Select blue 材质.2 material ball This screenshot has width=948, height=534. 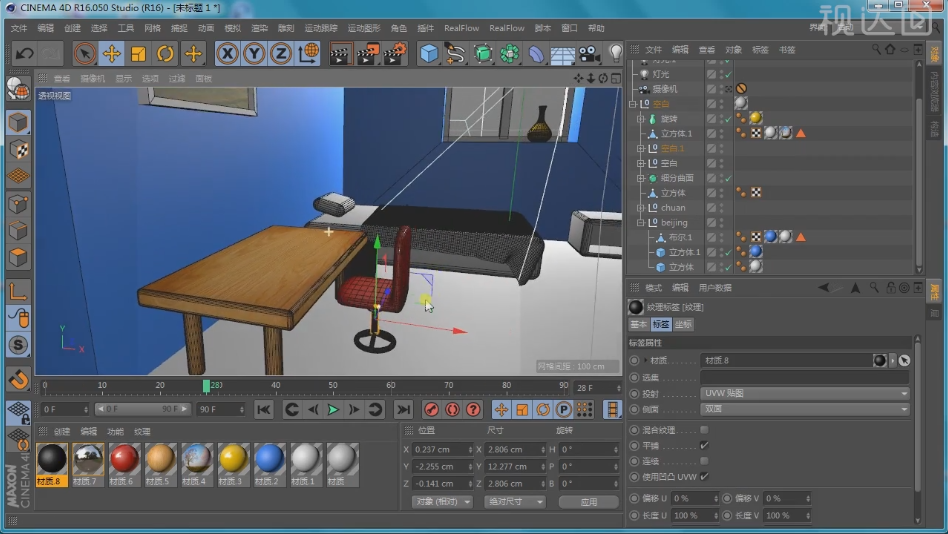coord(270,464)
